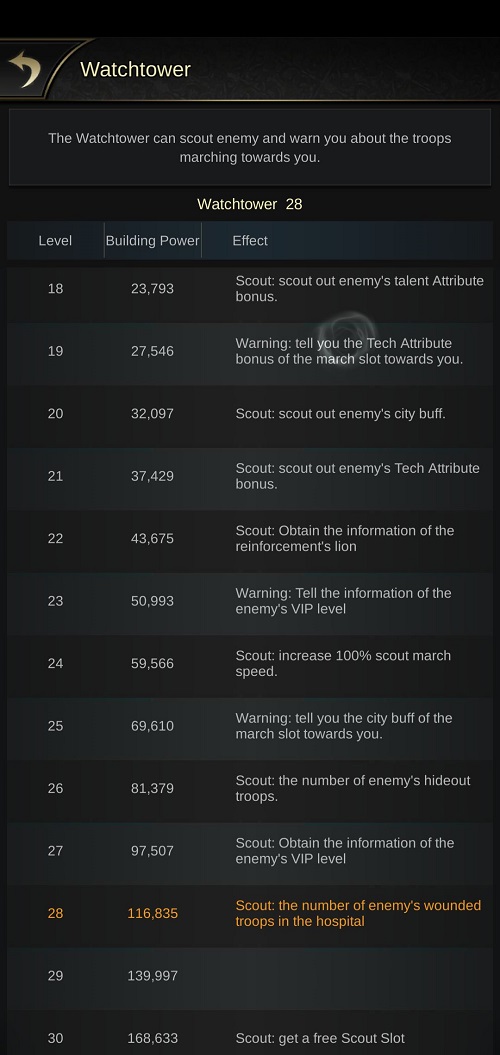Tap level 26 hideout troops row
The width and height of the screenshot is (500, 1055).
pyautogui.click(x=250, y=789)
